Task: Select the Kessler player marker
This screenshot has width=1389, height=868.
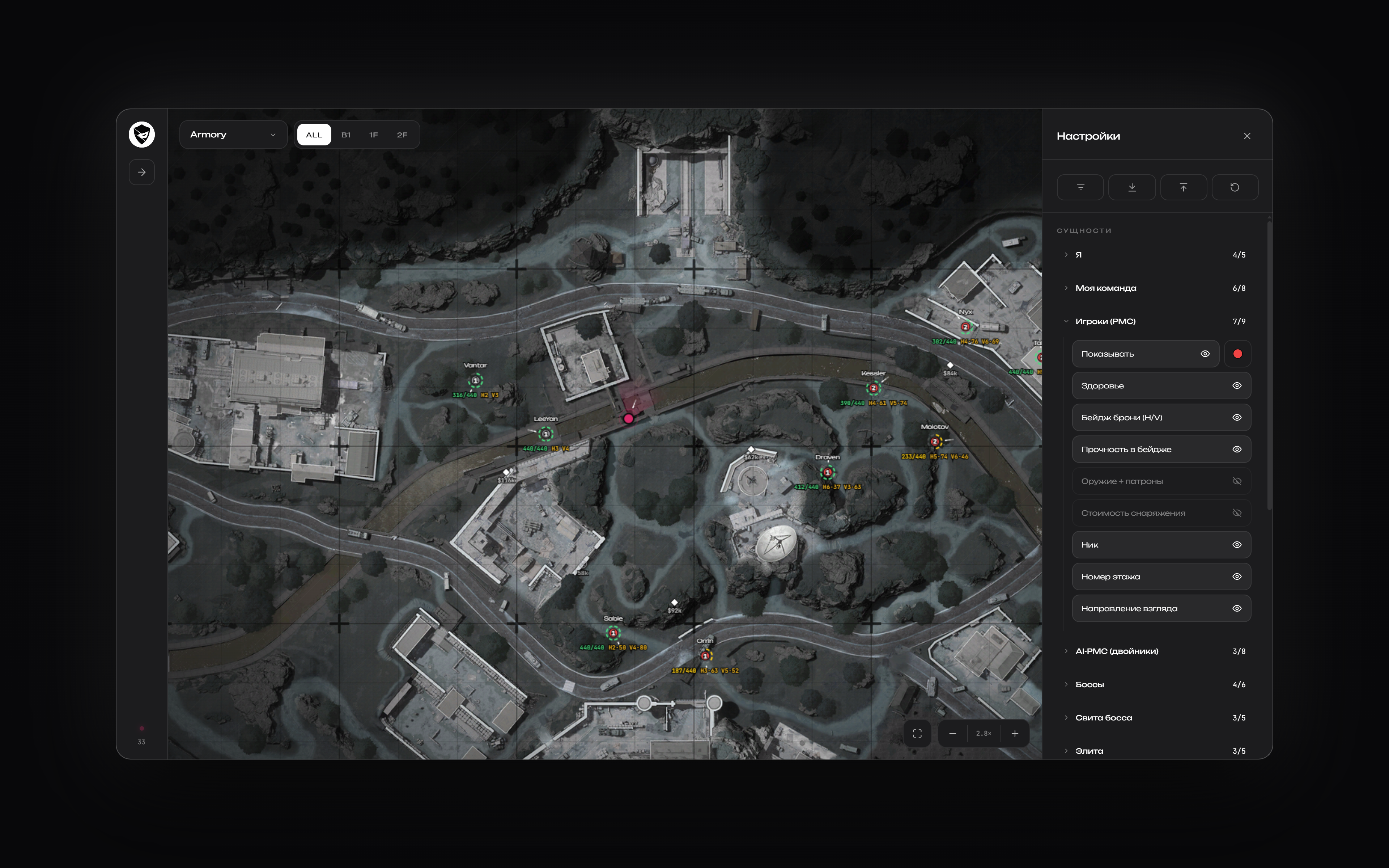Action: (874, 388)
